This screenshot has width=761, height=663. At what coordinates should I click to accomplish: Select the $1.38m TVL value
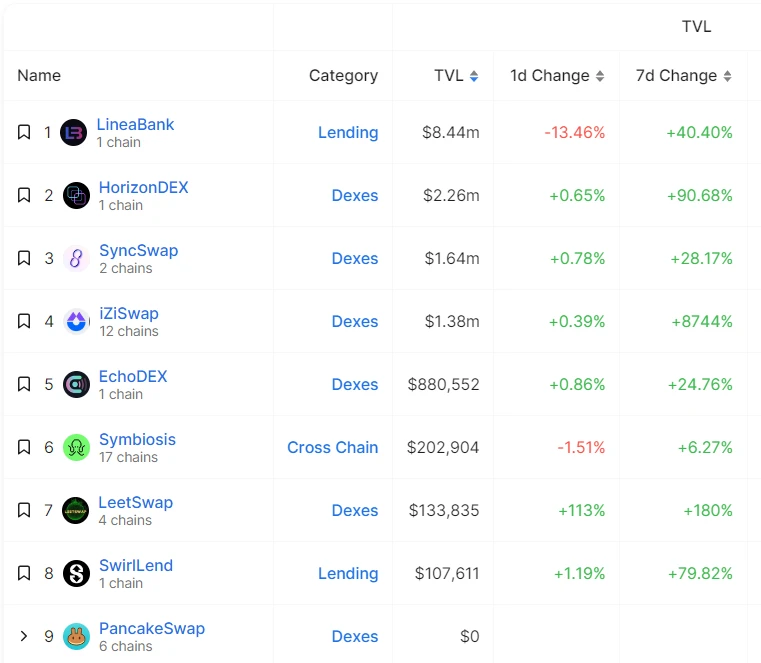click(452, 321)
